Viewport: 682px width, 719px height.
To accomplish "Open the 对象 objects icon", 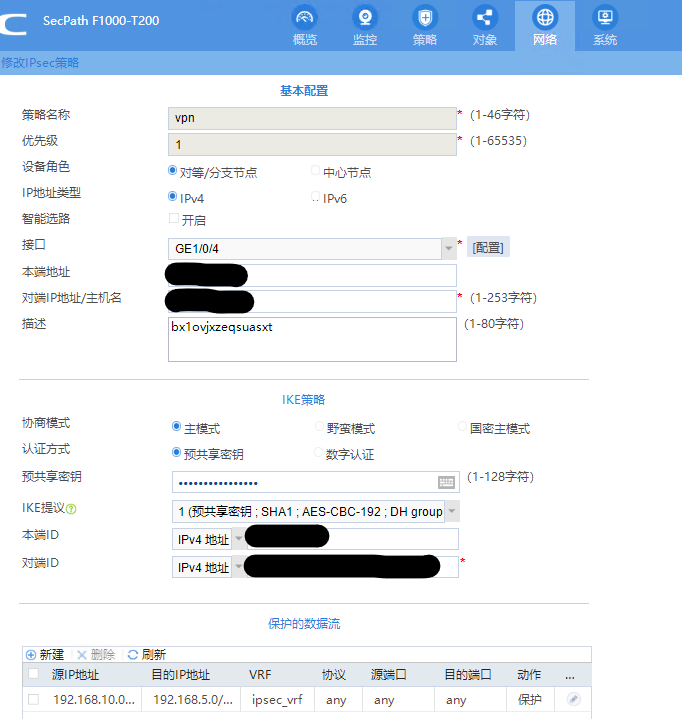I will pos(485,17).
